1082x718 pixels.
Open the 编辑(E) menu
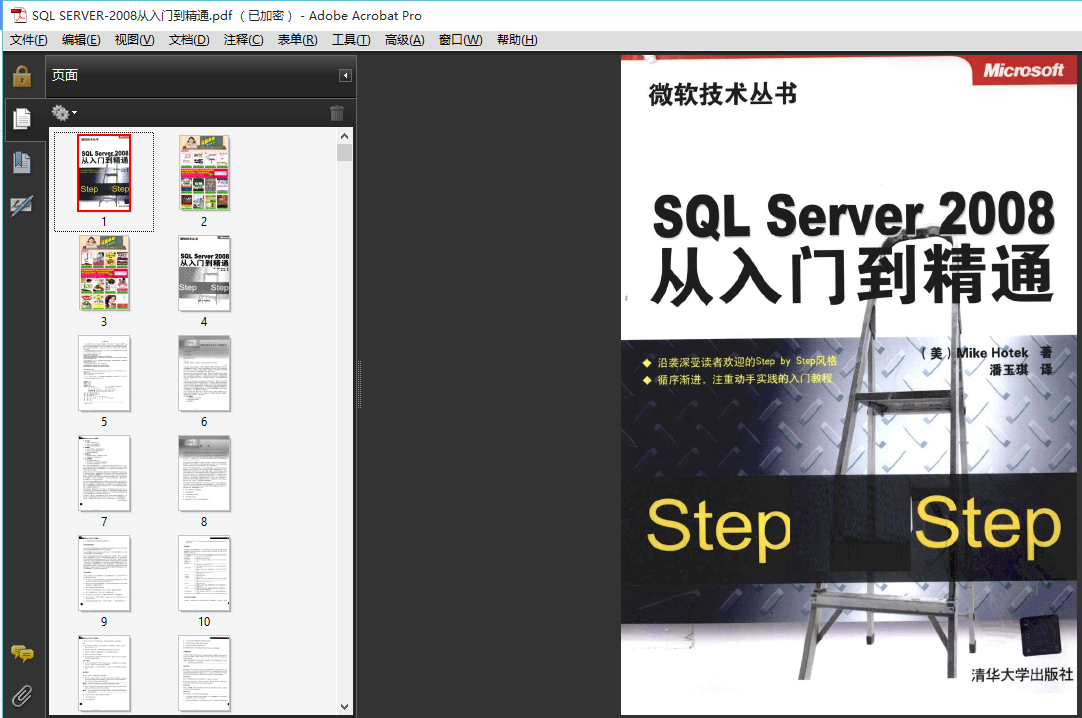click(81, 40)
